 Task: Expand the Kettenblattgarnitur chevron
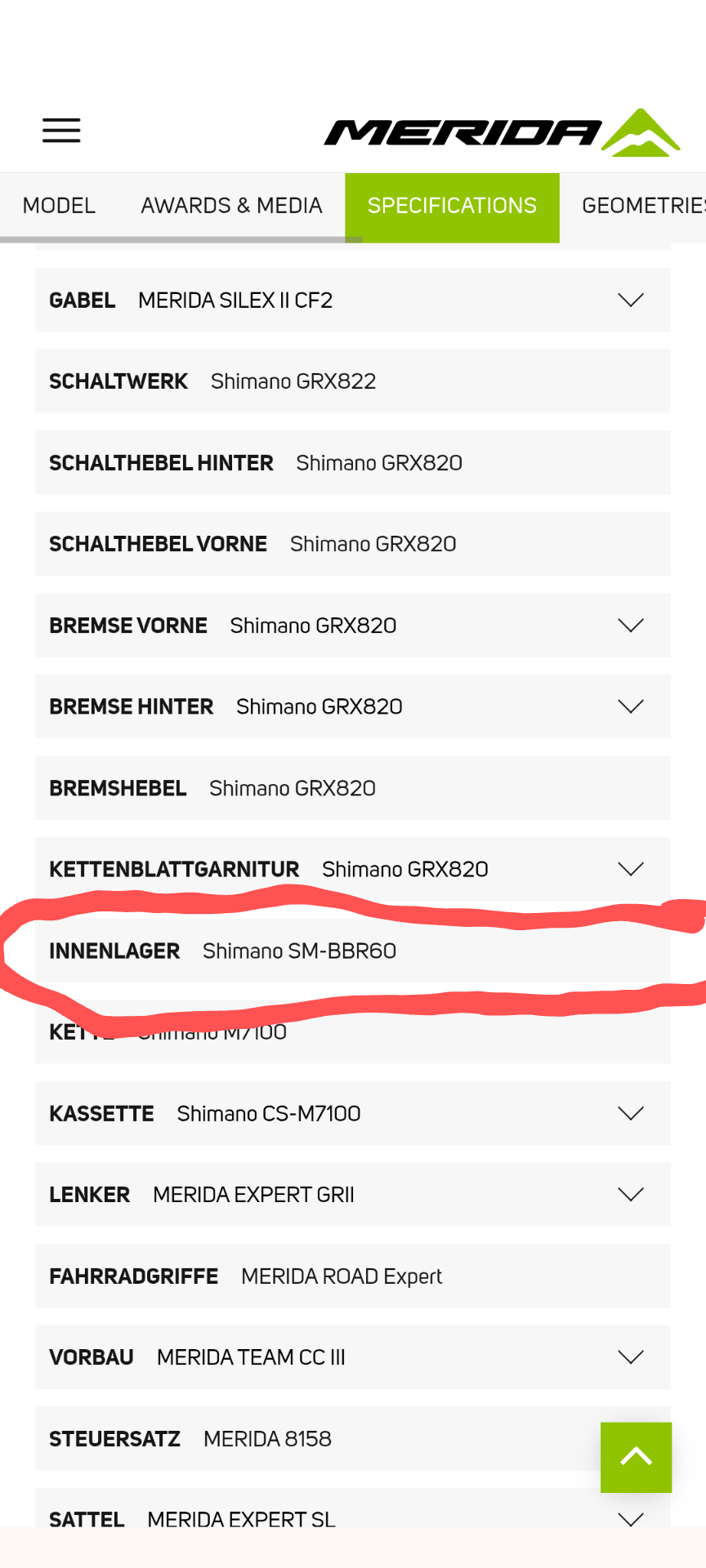(x=631, y=869)
